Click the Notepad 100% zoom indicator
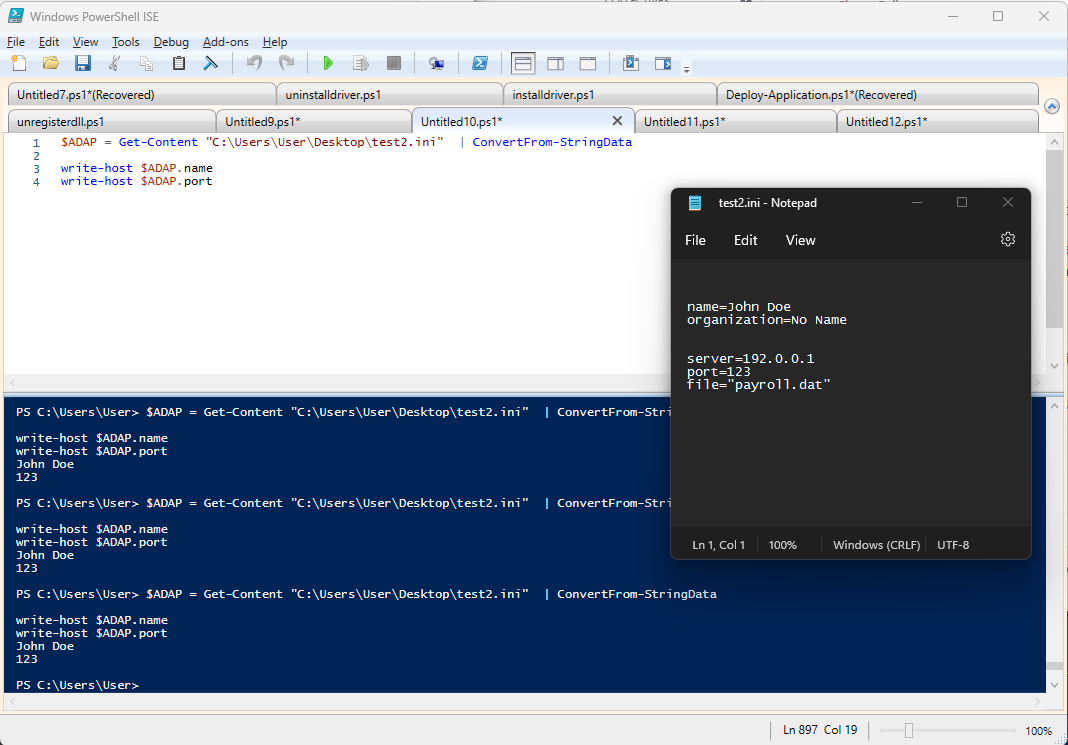 (x=783, y=545)
